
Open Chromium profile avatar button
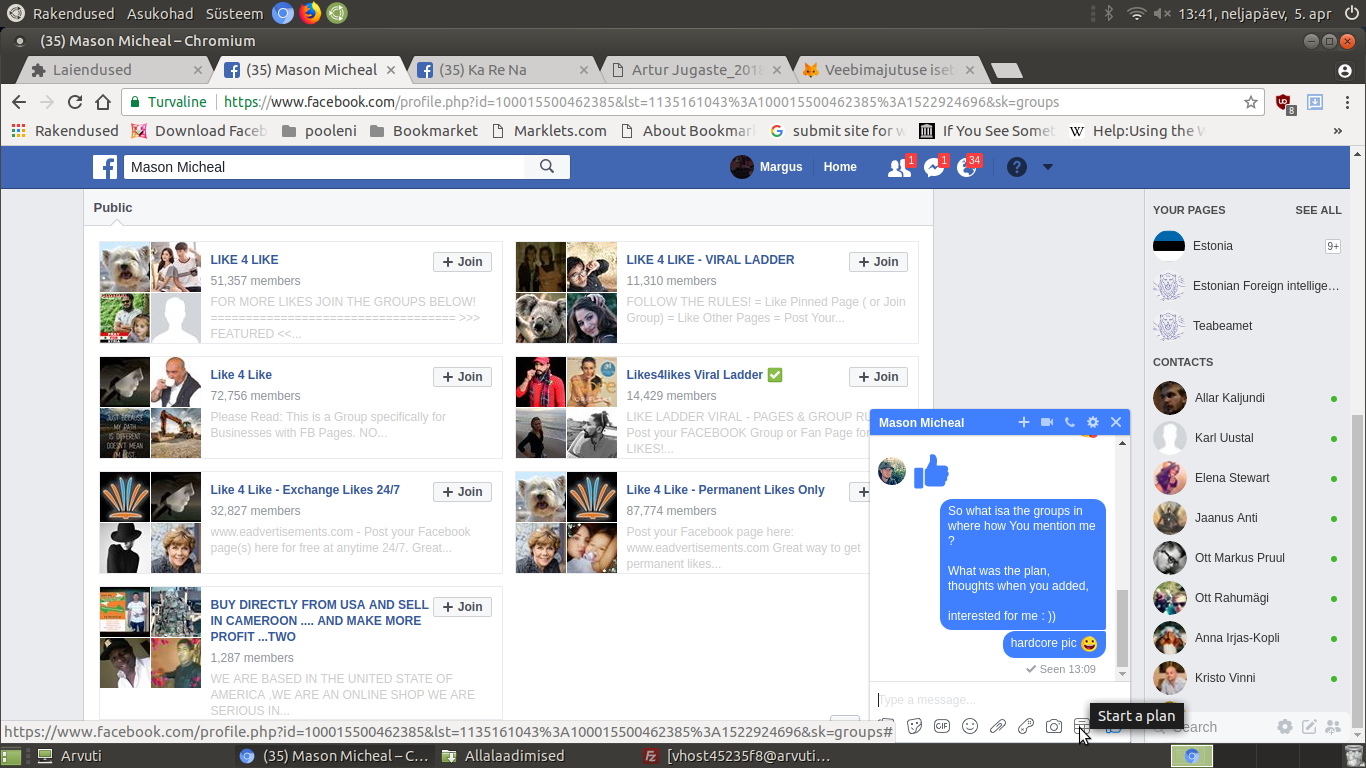click(x=1345, y=71)
